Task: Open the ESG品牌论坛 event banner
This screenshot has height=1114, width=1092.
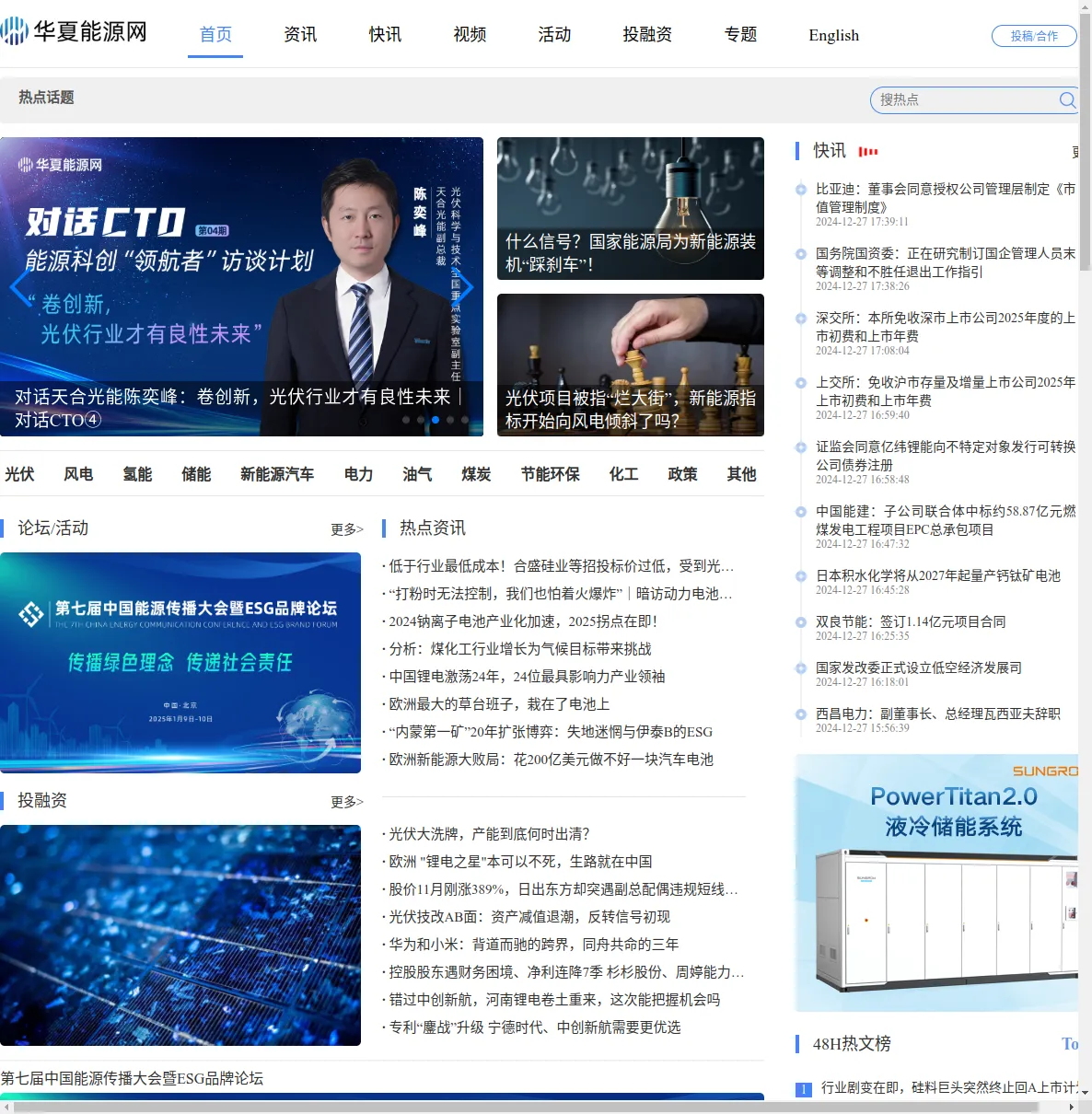Action: 180,663
